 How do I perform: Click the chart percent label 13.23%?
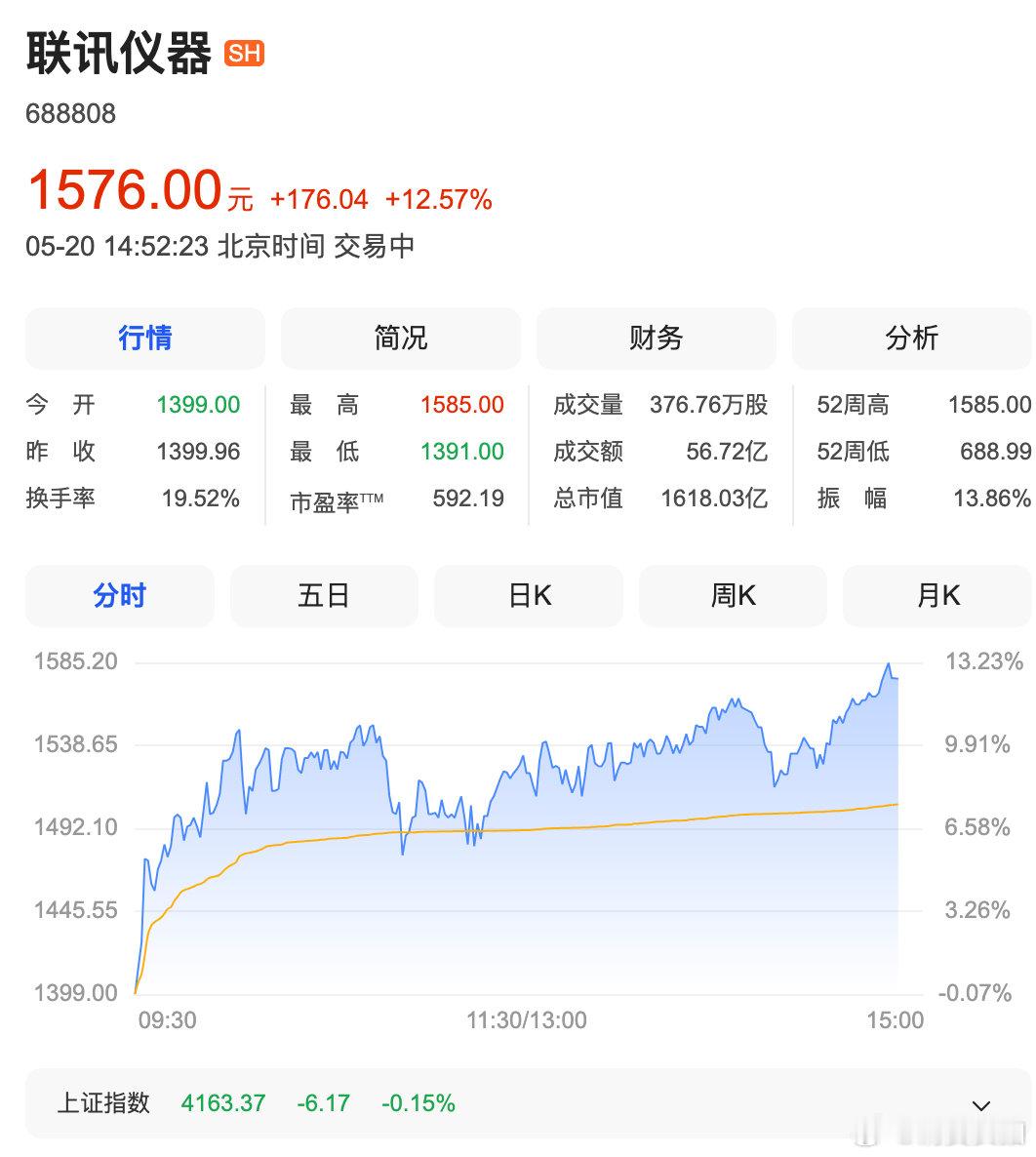click(984, 661)
